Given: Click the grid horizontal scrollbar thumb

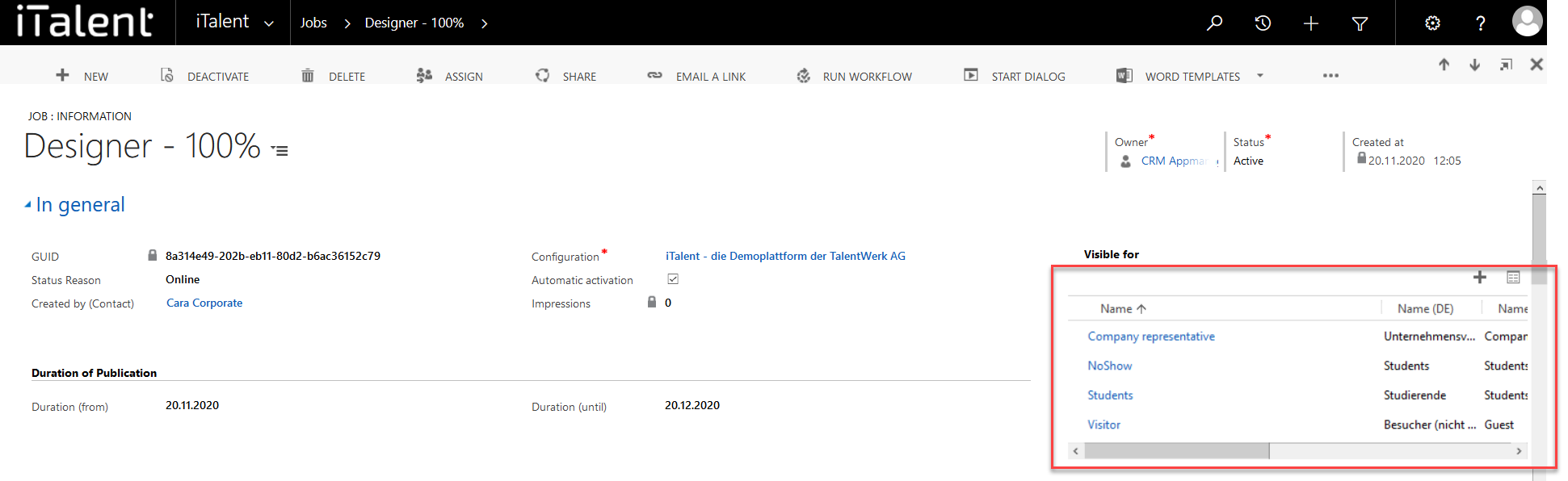Looking at the screenshot, I should (x=1177, y=451).
